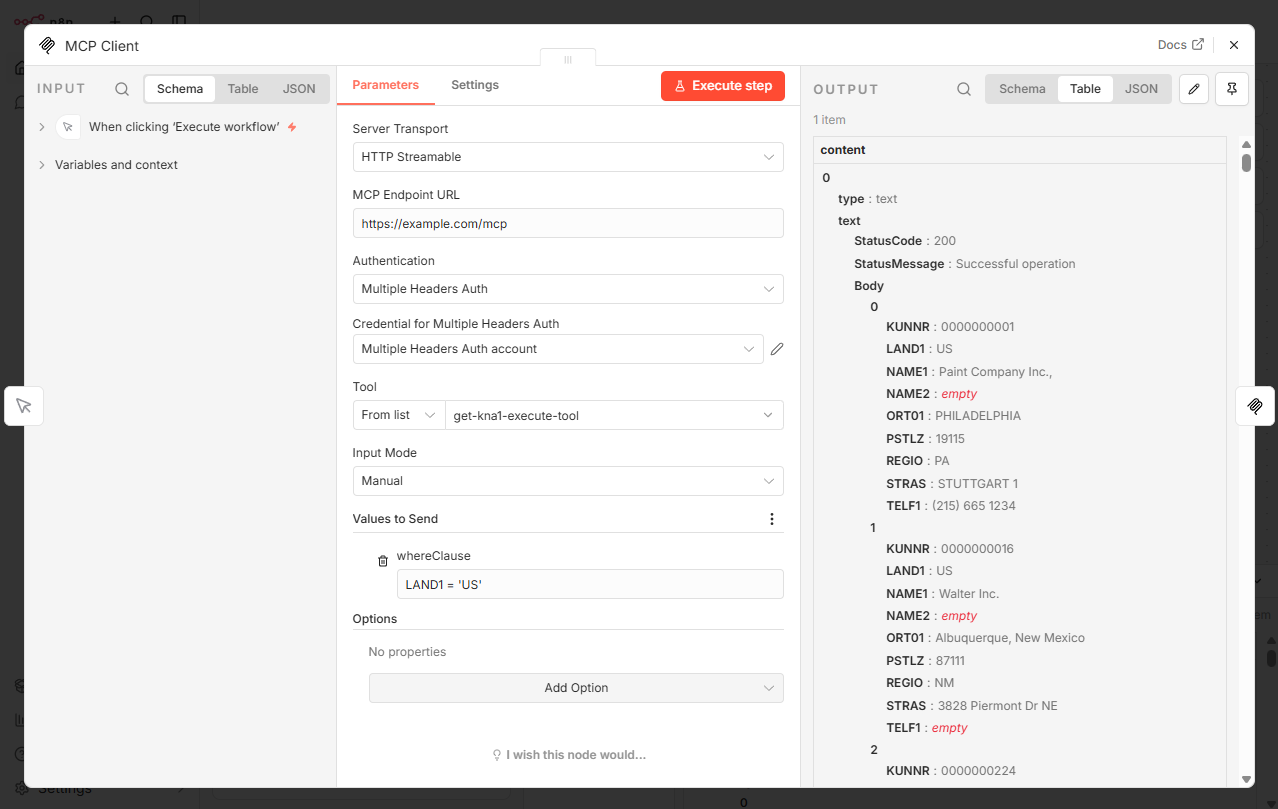Click the whereClause input field
Image resolution: width=1278 pixels, height=809 pixels.
coord(590,584)
